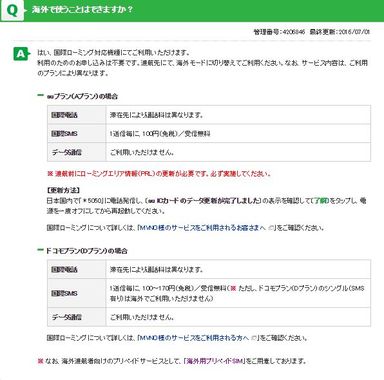Click external-link icon after ご利用される方へ link

[254, 338]
